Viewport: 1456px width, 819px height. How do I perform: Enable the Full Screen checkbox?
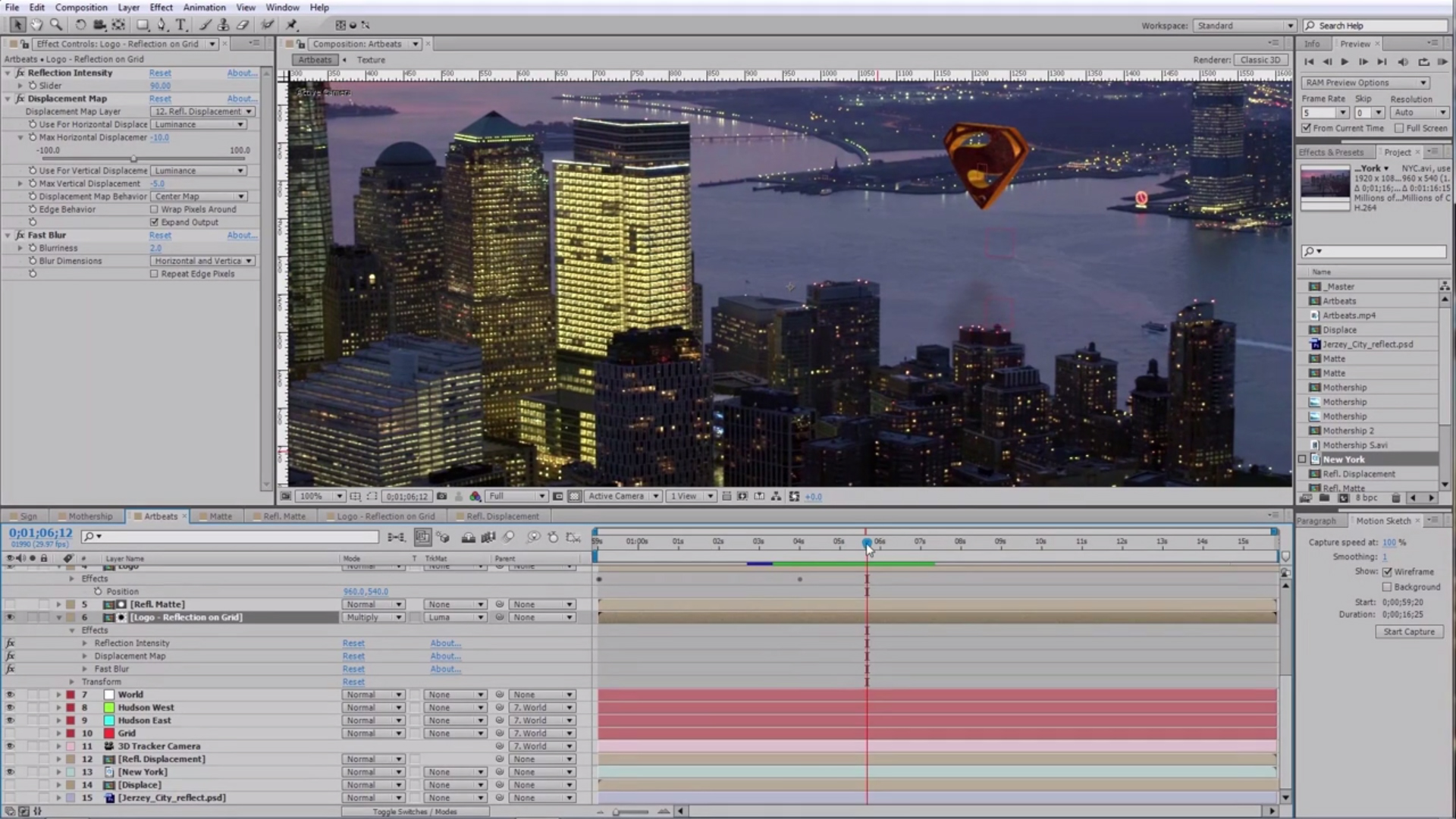pyautogui.click(x=1399, y=128)
